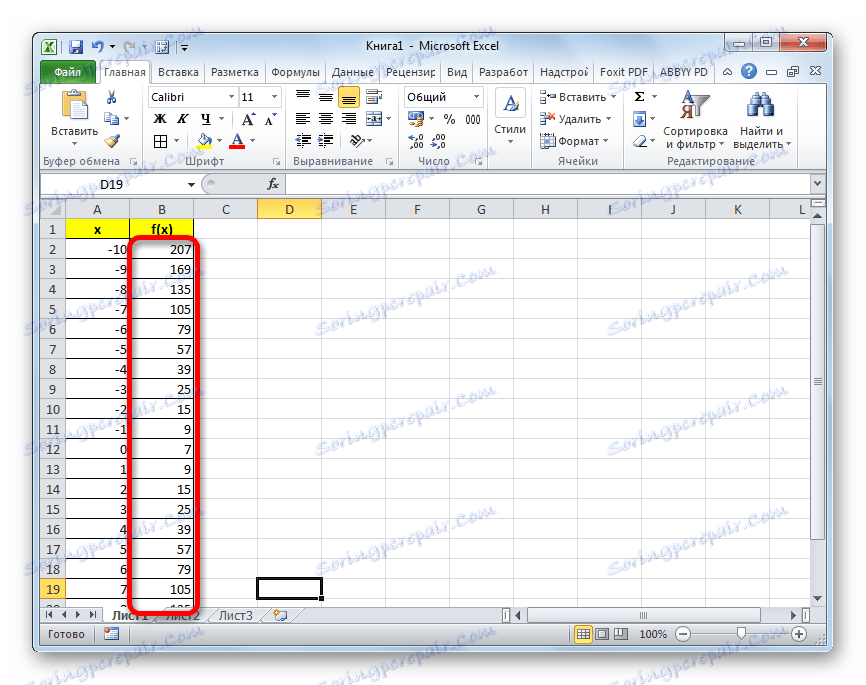Image resolution: width=866 pixels, height=685 pixels.
Task: Apply percent style format
Action: pos(450,119)
